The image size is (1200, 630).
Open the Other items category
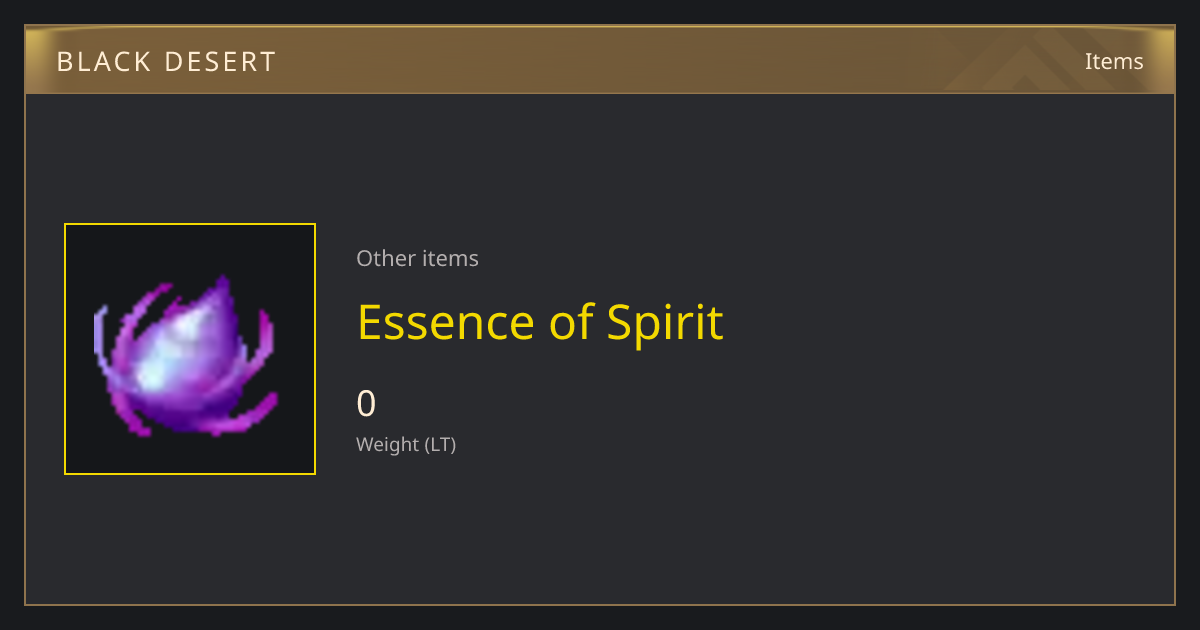(417, 258)
